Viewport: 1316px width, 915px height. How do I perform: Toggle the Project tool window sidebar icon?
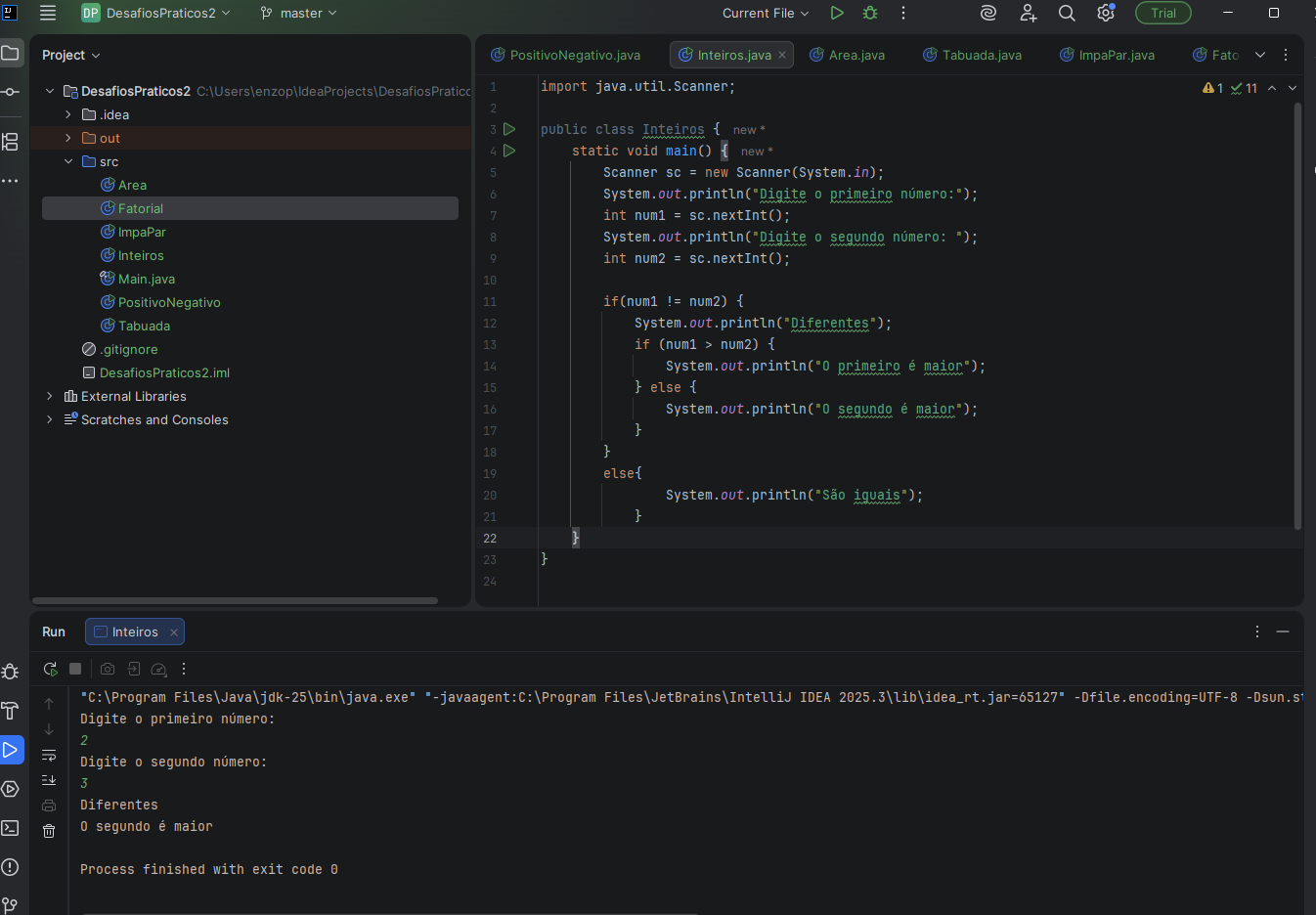click(x=10, y=53)
